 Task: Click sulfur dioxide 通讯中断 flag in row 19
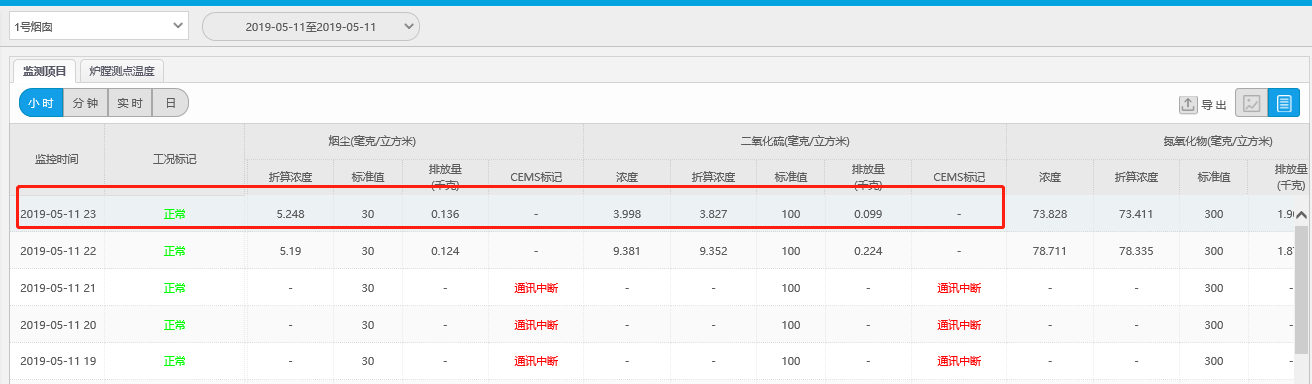[959, 361]
